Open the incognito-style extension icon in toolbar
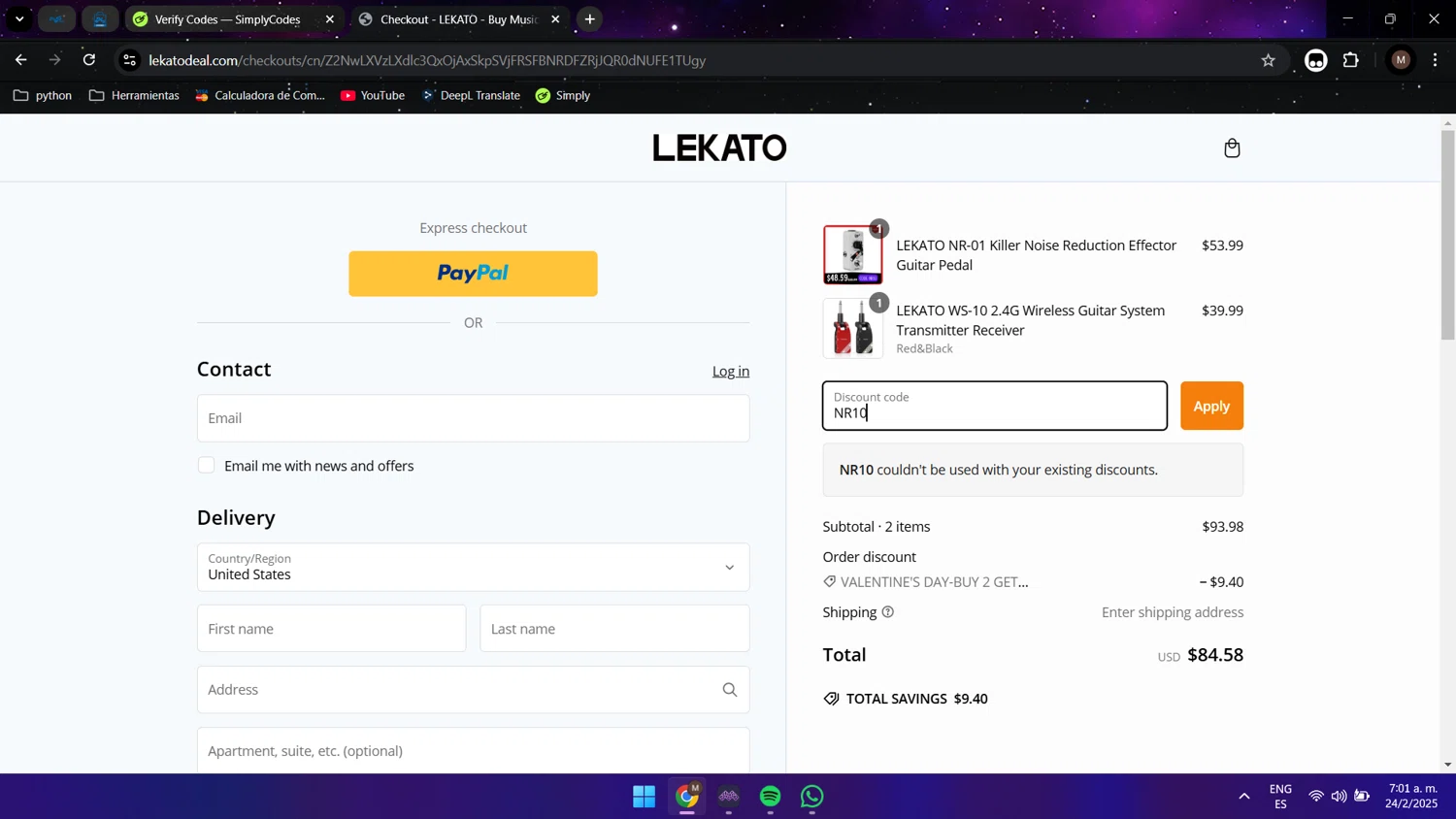1456x819 pixels. click(1315, 60)
